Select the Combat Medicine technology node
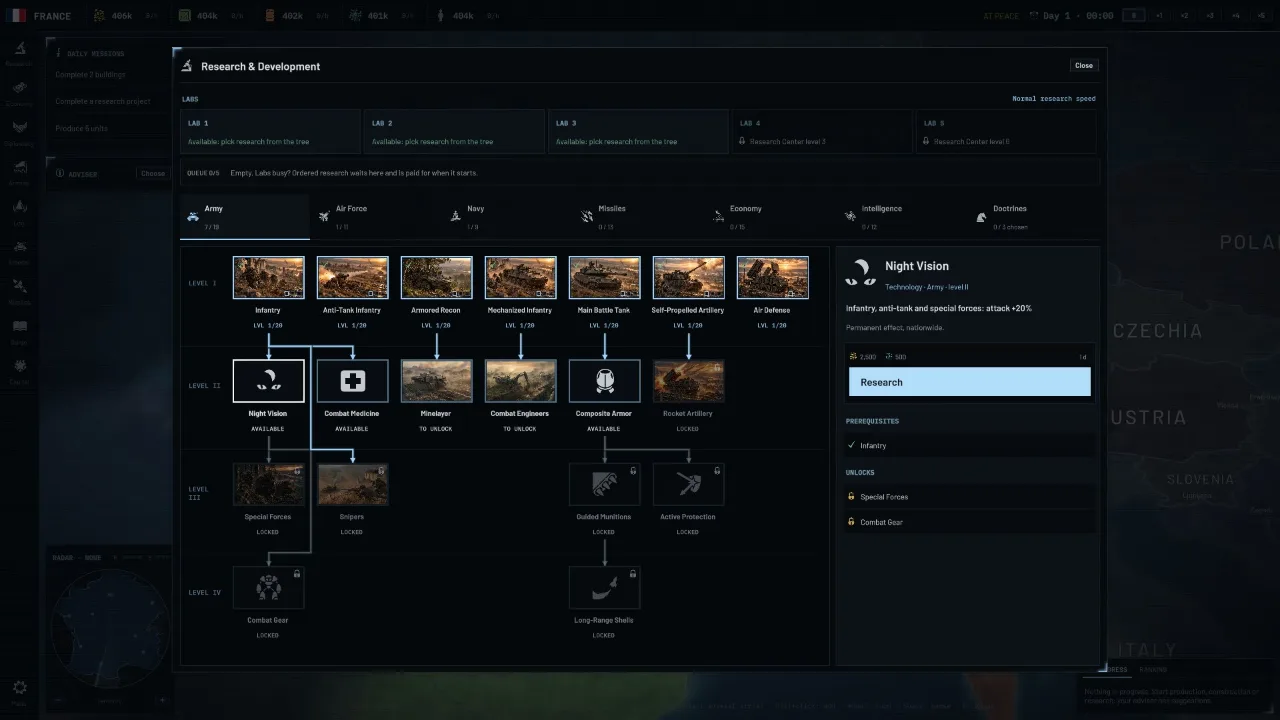The image size is (1280, 720). coord(352,381)
